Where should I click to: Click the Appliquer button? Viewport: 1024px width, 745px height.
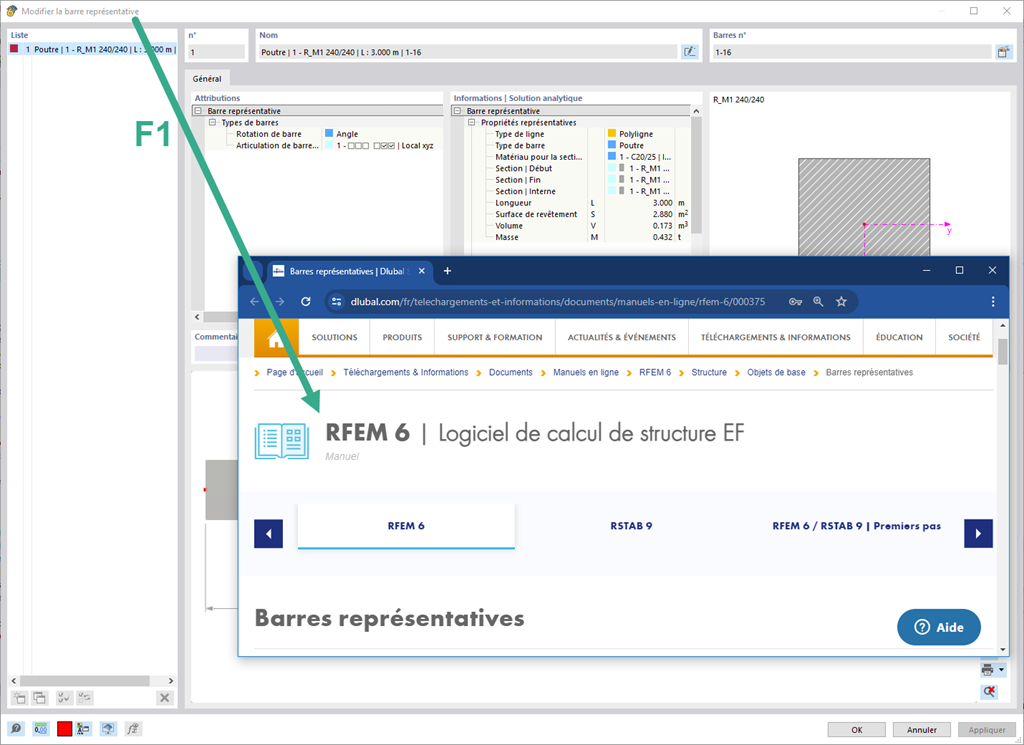(x=987, y=730)
